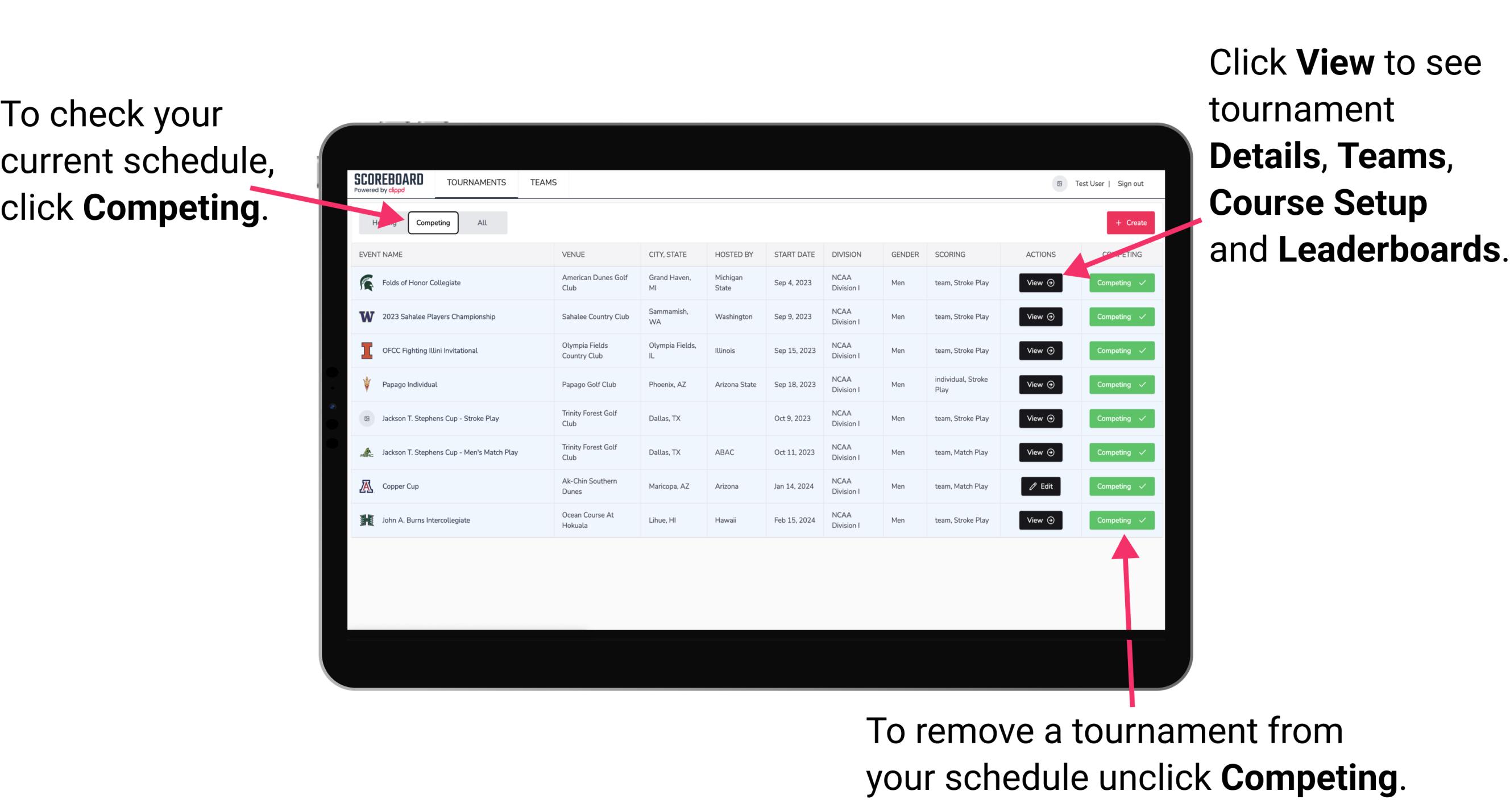Click the View icon for Folds of Honor Collegiate
This screenshot has height=812, width=1510.
pos(1039,283)
